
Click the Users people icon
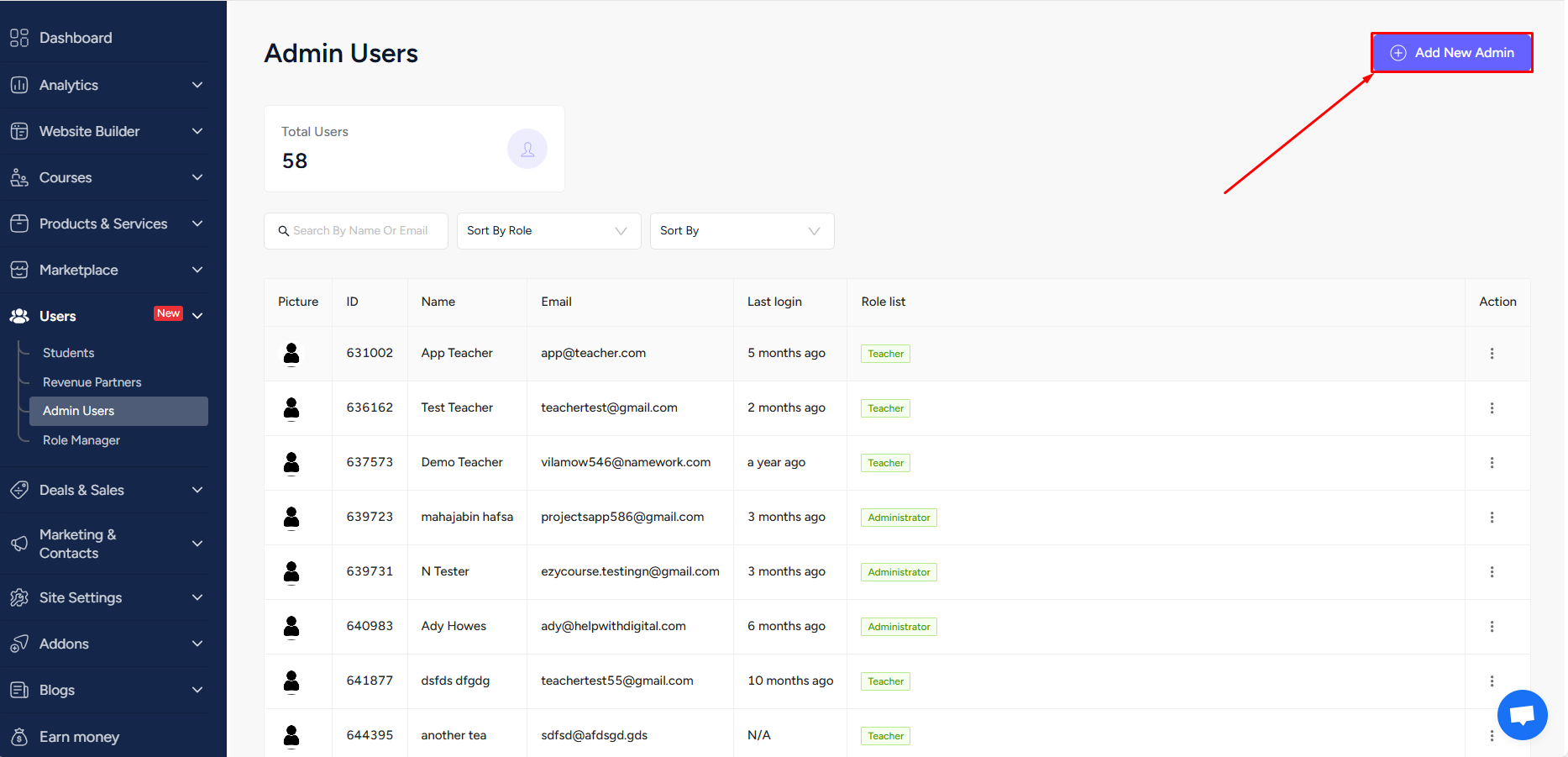(19, 316)
